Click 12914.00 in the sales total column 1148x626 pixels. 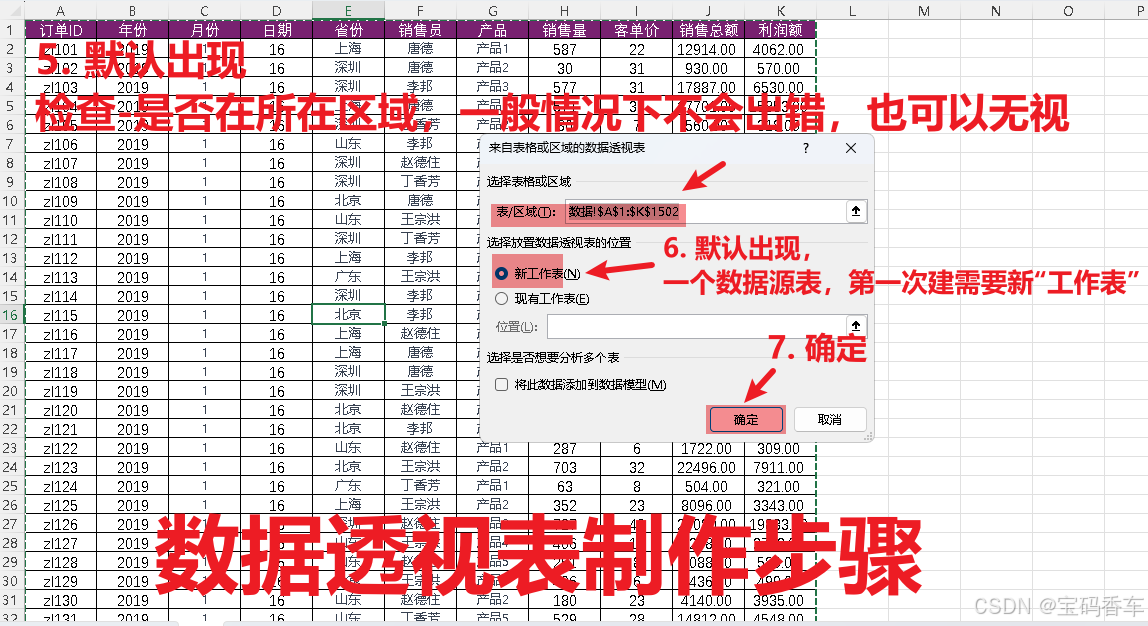pyautogui.click(x=708, y=49)
